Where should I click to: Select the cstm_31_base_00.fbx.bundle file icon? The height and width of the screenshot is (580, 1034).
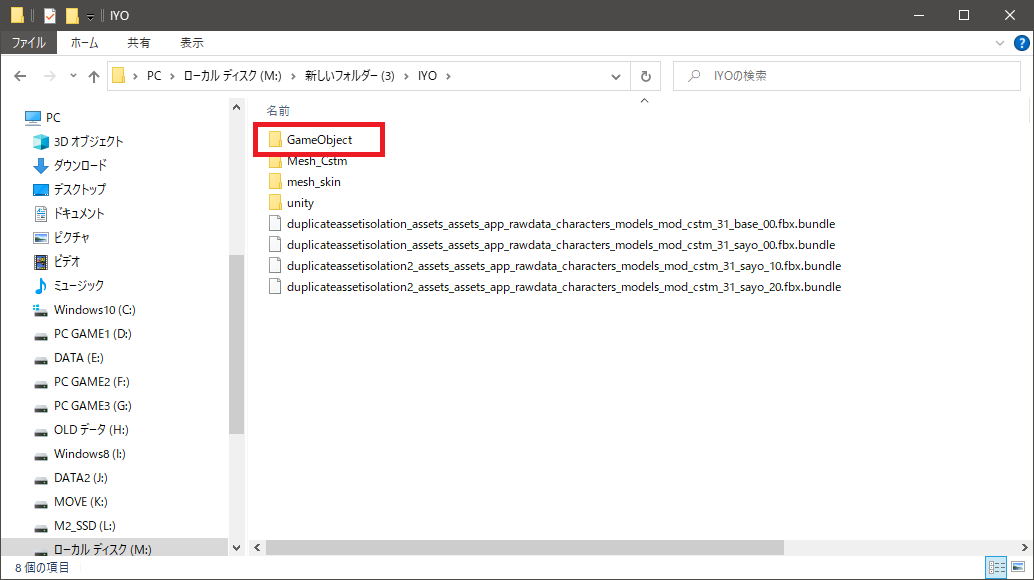(275, 224)
